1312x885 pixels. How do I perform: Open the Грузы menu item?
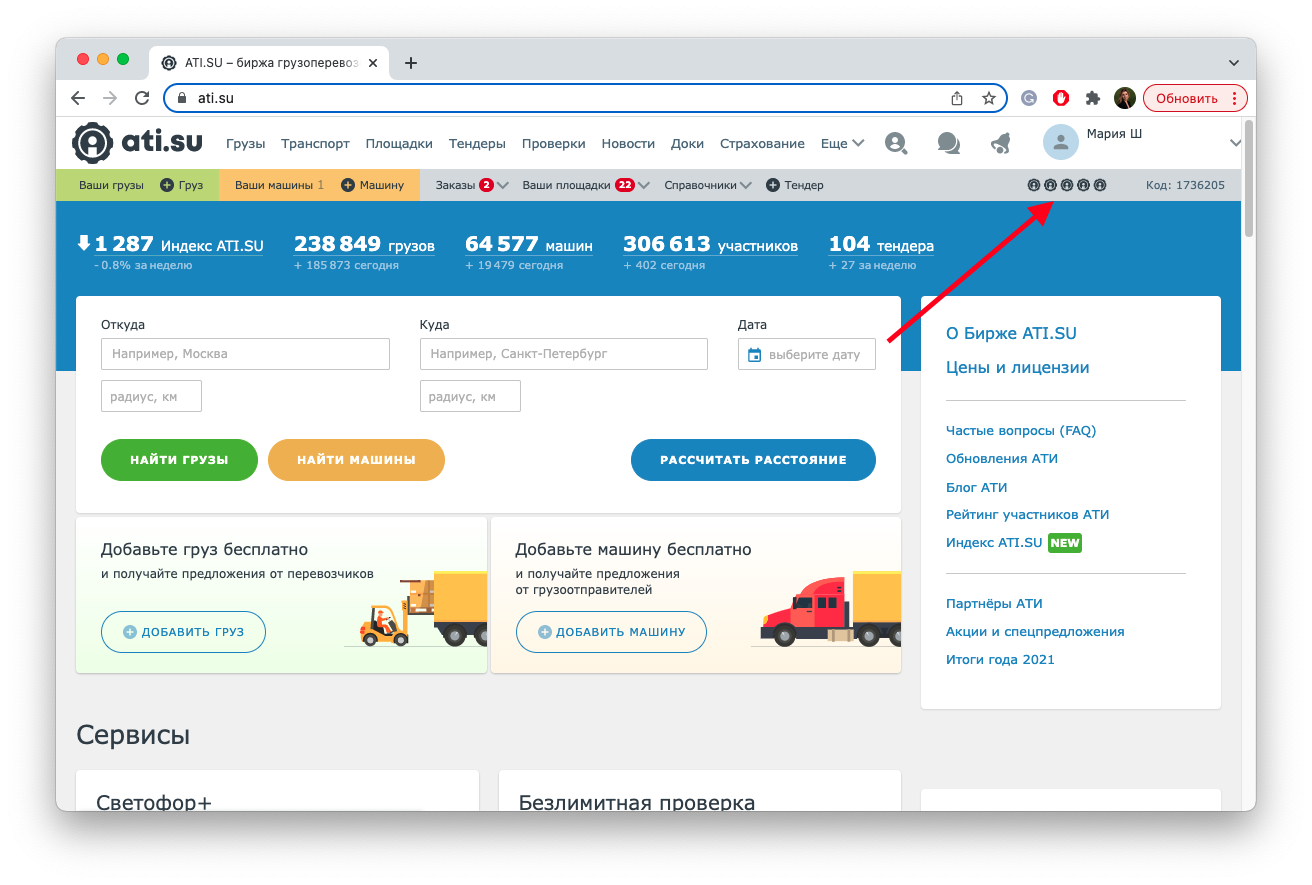tap(246, 144)
